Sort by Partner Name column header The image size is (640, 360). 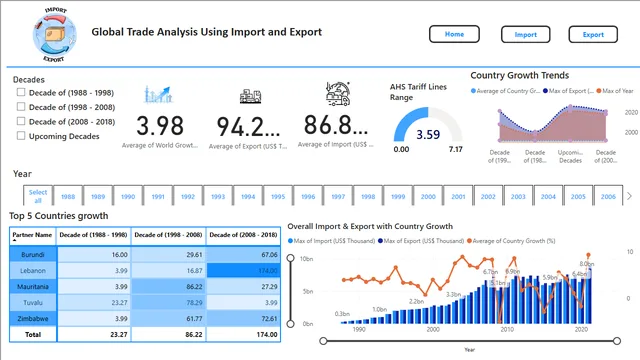[32, 236]
